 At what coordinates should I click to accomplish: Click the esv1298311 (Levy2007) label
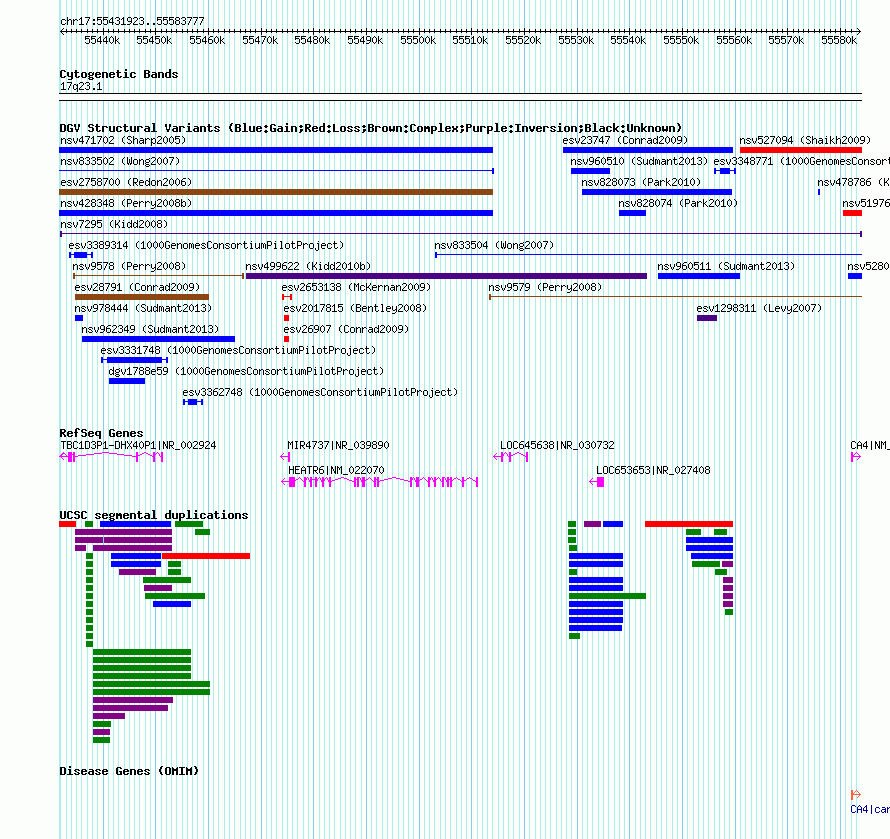click(759, 308)
